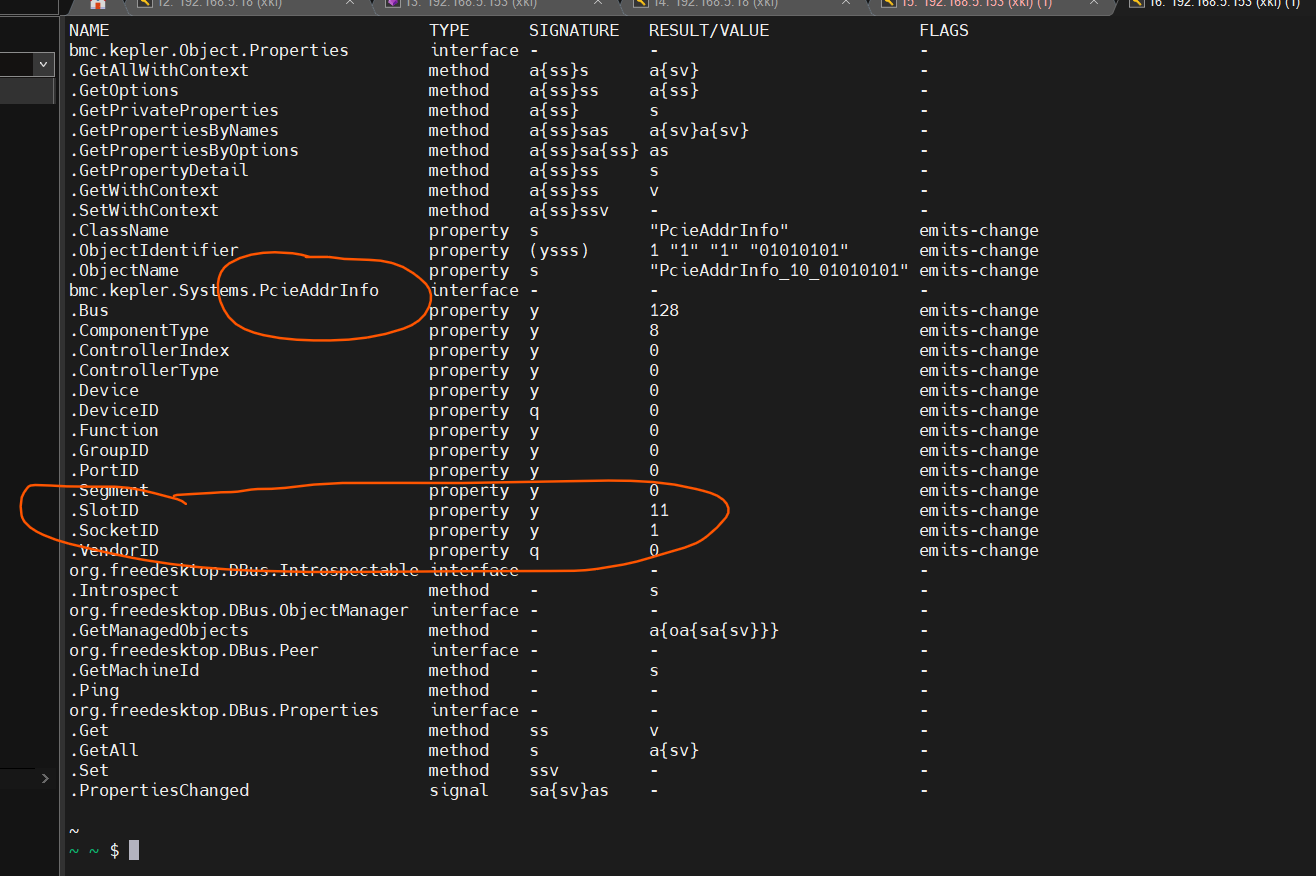1316x876 pixels.
Task: Click the terminal prompt cursor
Action: pyautogui.click(x=134, y=850)
